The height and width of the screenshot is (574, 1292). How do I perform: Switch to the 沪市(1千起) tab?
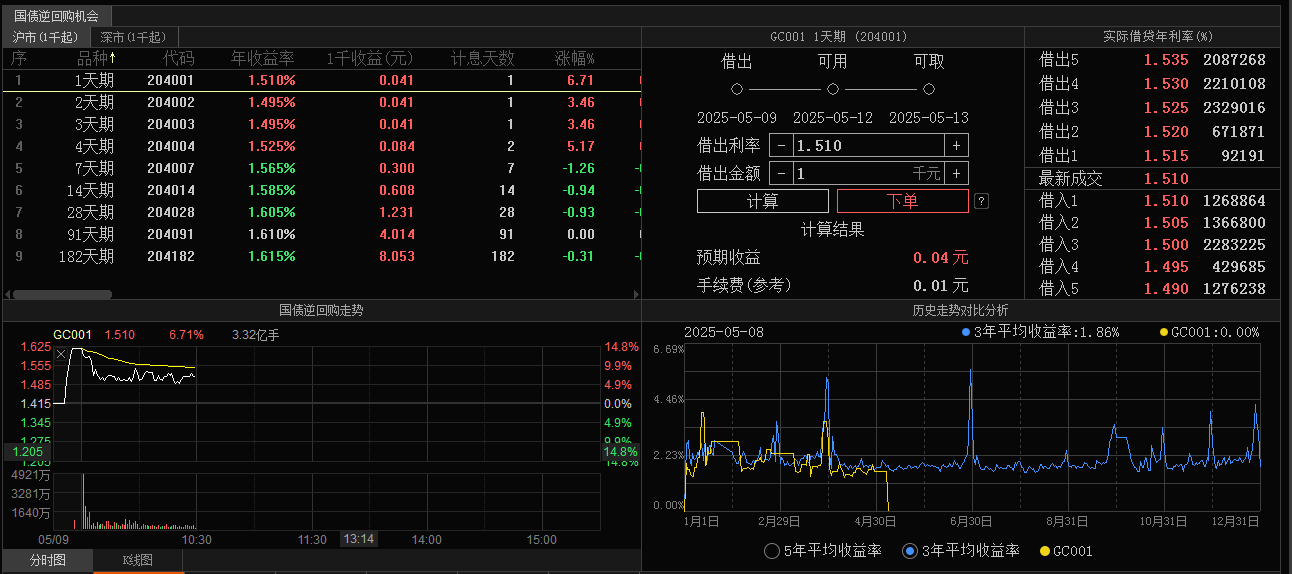44,37
